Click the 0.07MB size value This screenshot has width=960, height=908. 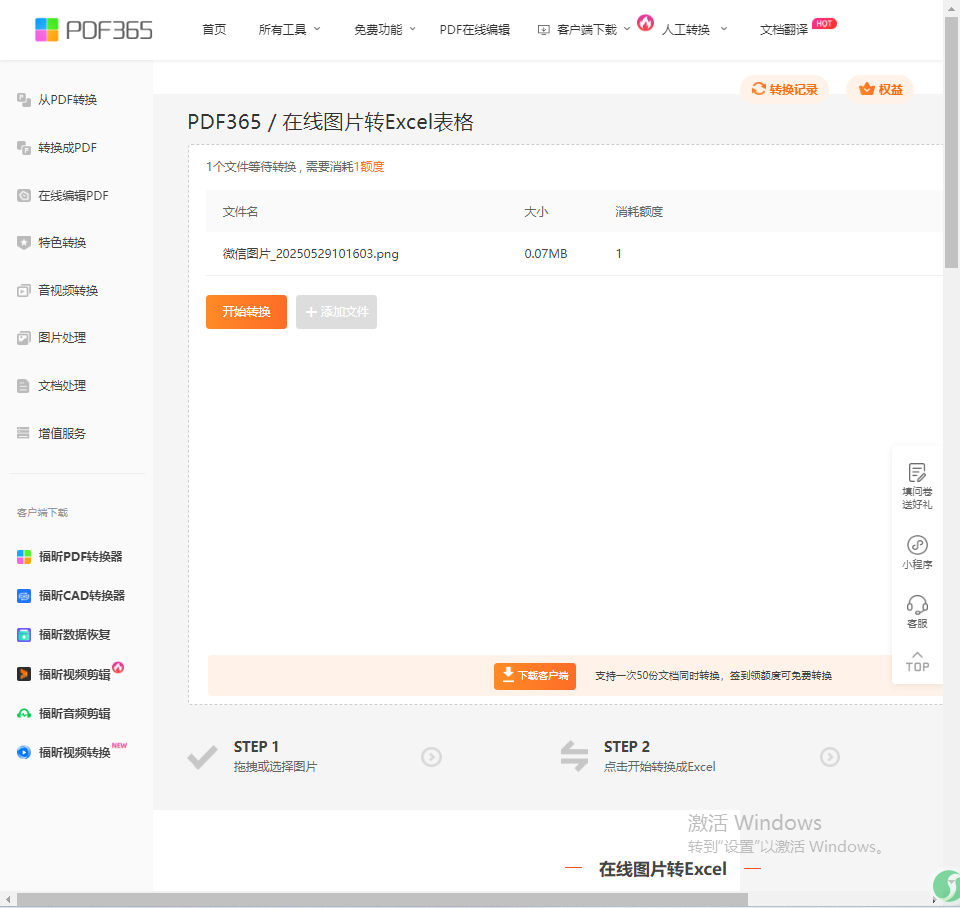(x=546, y=253)
